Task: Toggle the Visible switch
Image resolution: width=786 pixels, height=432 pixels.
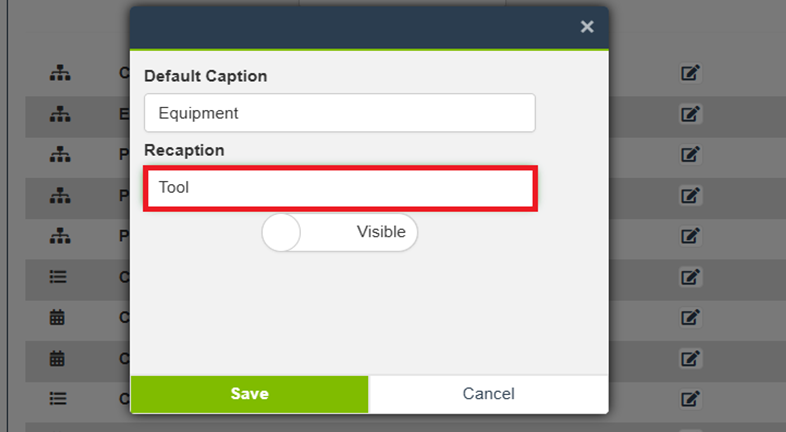Action: tap(339, 232)
